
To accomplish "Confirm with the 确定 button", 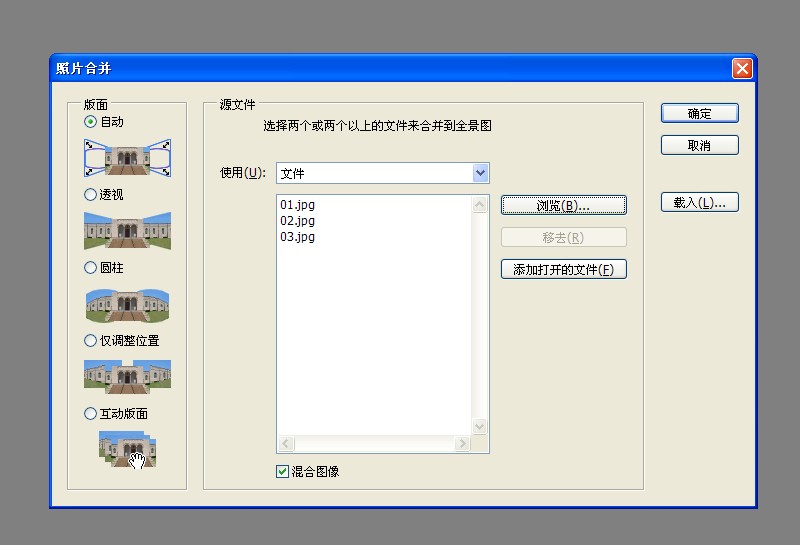I will pyautogui.click(x=699, y=113).
